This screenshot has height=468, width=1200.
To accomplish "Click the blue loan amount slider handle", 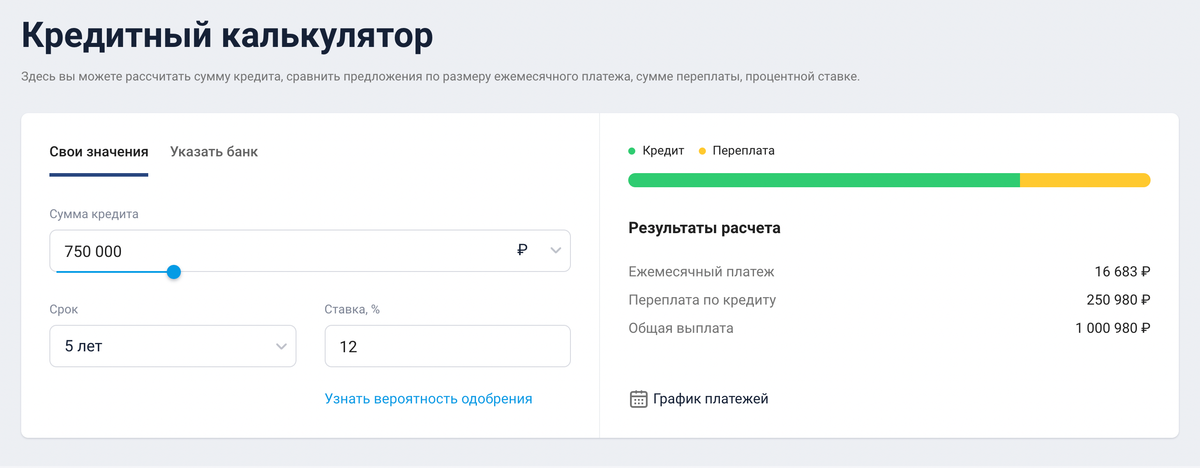I will (174, 271).
